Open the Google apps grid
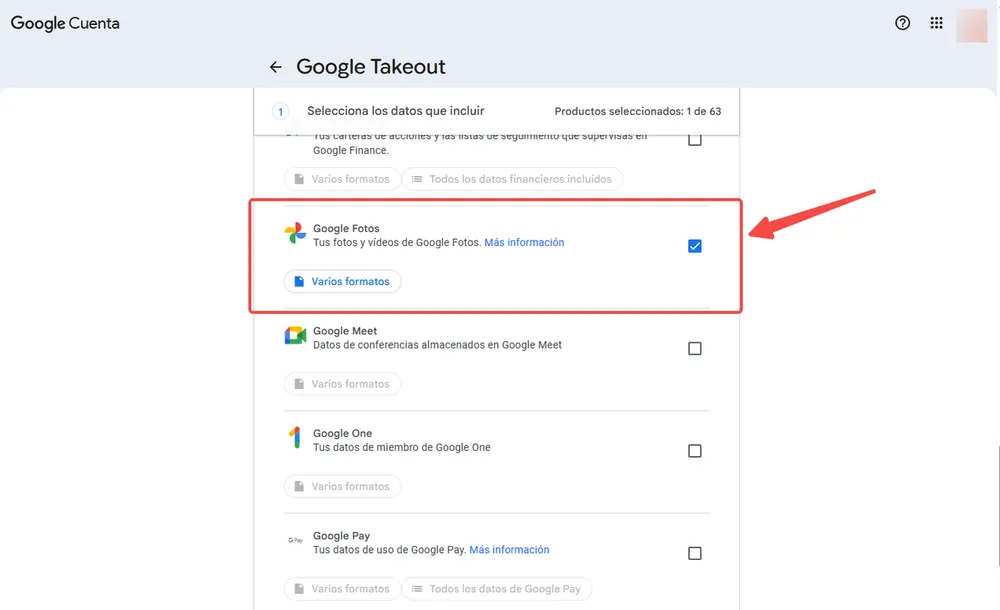1000x610 pixels. (x=936, y=23)
